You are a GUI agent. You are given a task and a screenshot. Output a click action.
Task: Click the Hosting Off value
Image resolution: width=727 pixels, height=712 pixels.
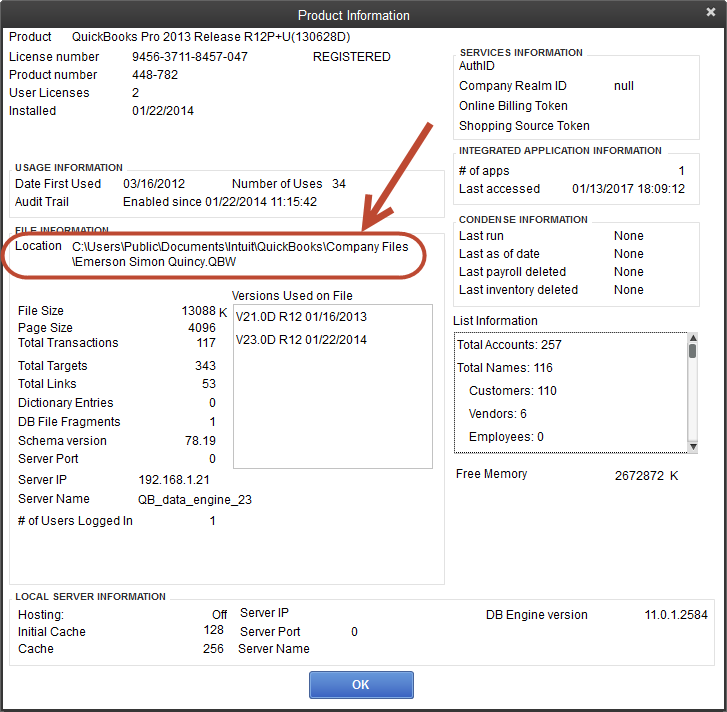tap(219, 615)
